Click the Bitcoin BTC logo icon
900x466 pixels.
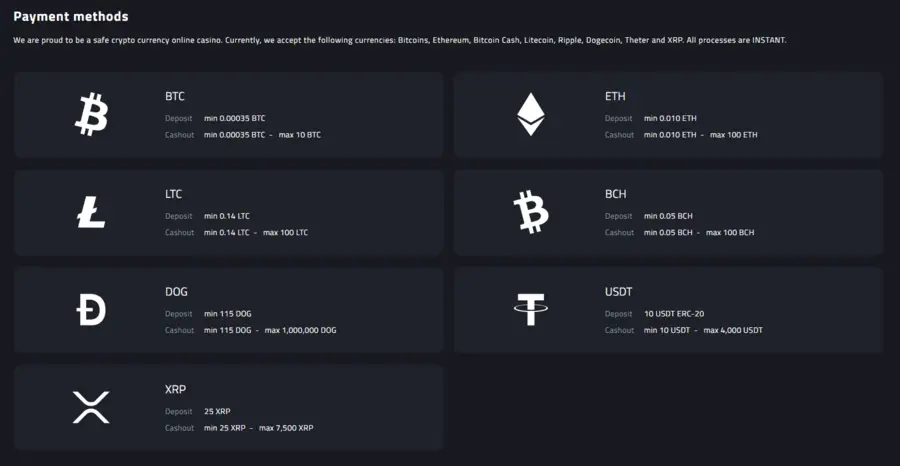coord(91,114)
